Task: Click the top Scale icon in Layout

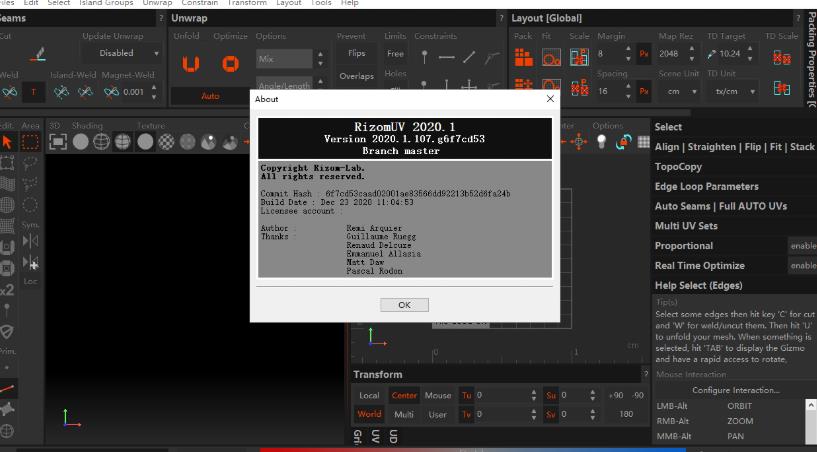Action: tap(579, 57)
